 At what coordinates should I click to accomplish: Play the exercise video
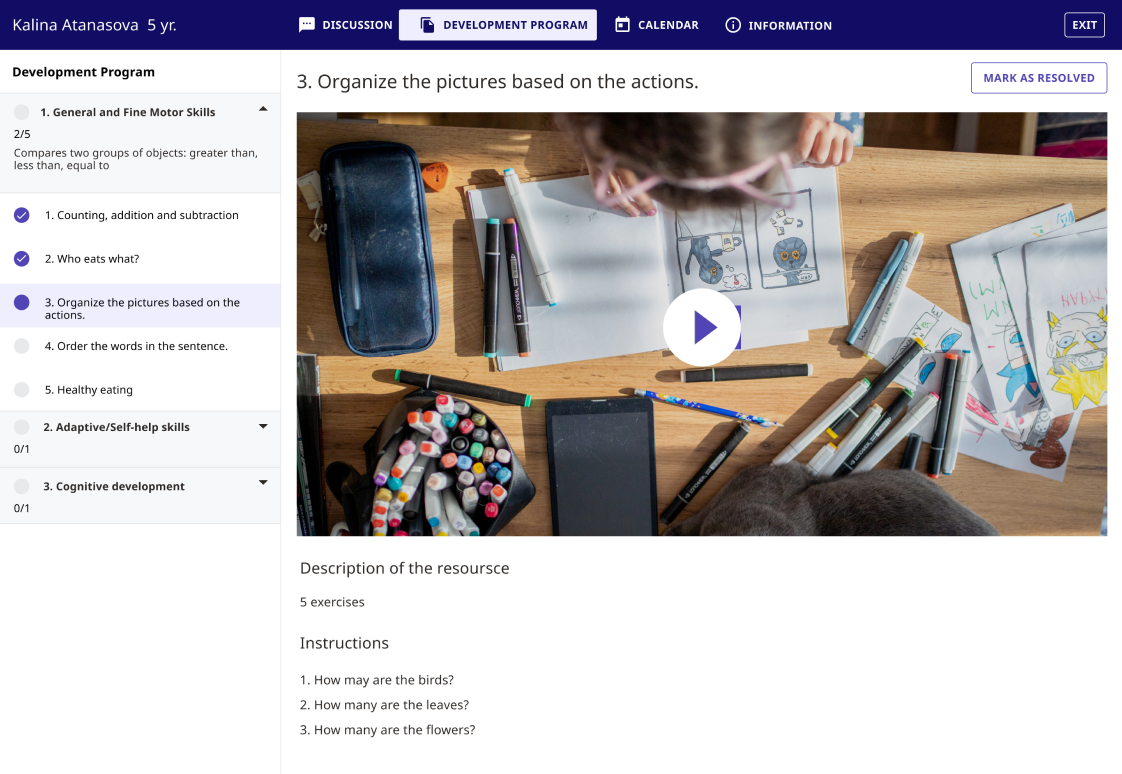tap(702, 327)
